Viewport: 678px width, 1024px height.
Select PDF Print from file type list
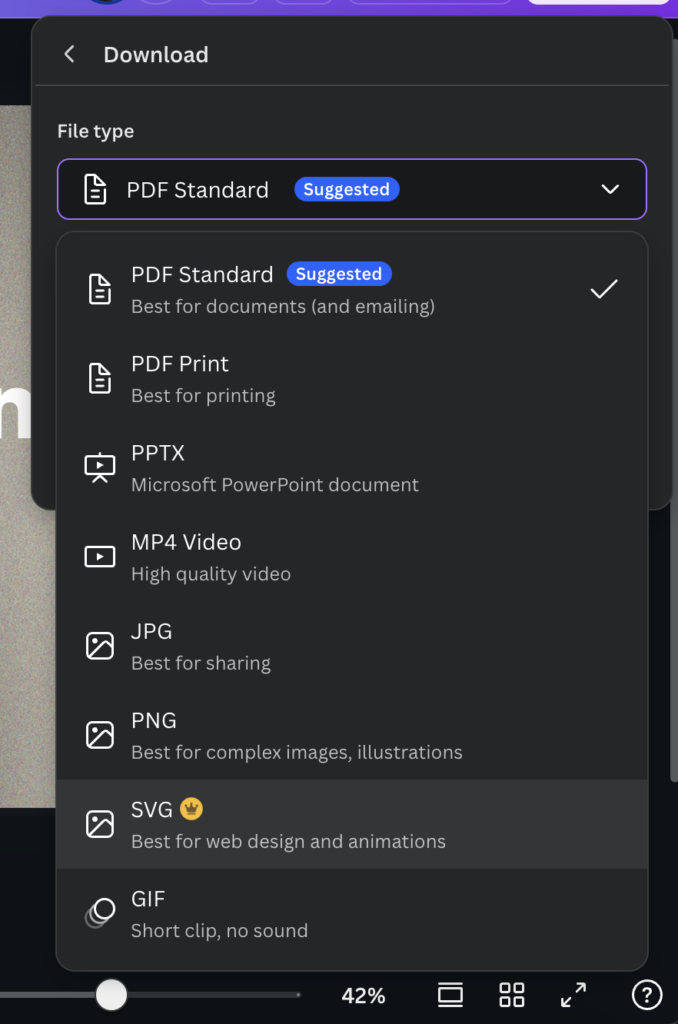[x=350, y=378]
